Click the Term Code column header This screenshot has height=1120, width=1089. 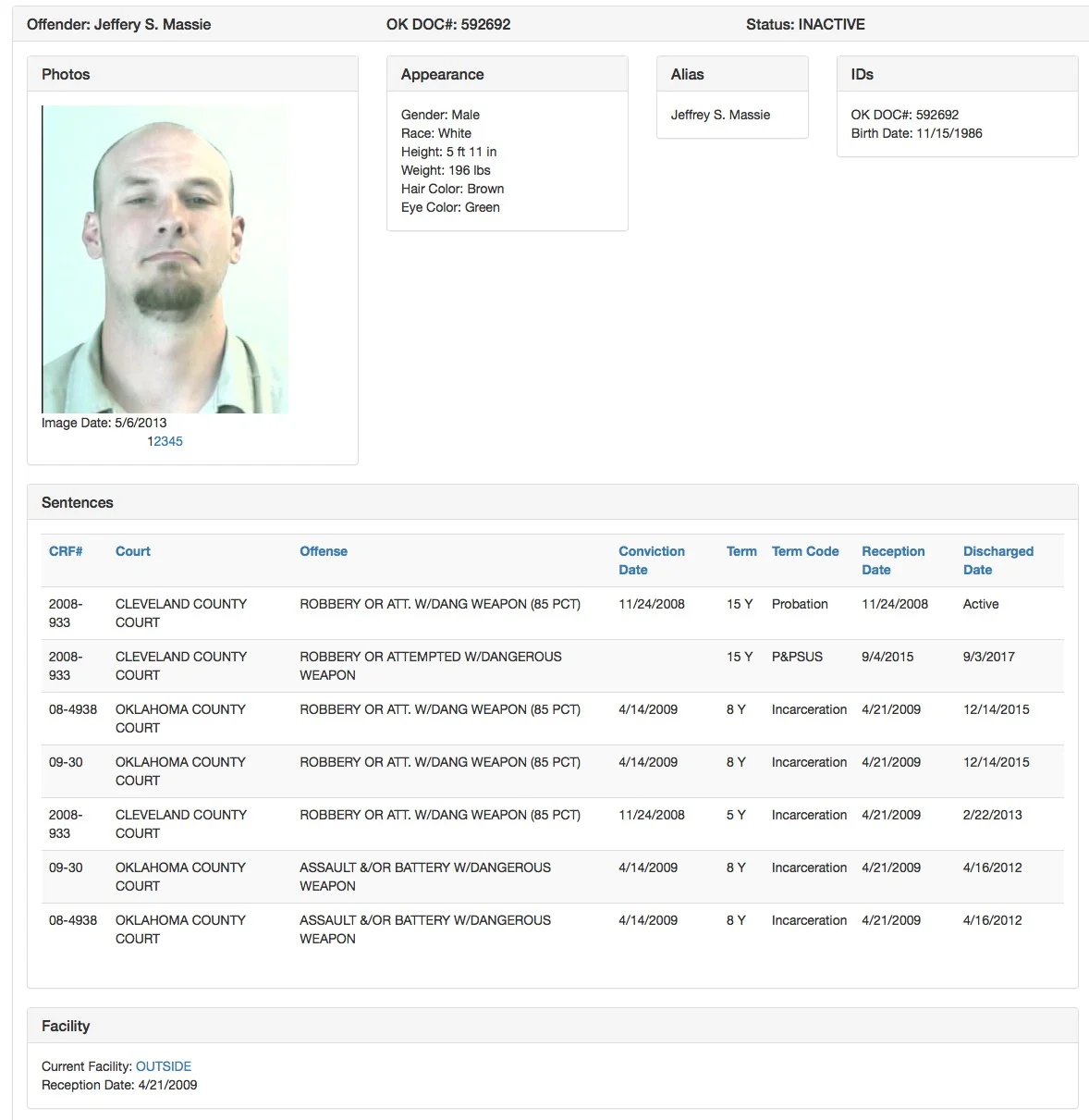(805, 551)
